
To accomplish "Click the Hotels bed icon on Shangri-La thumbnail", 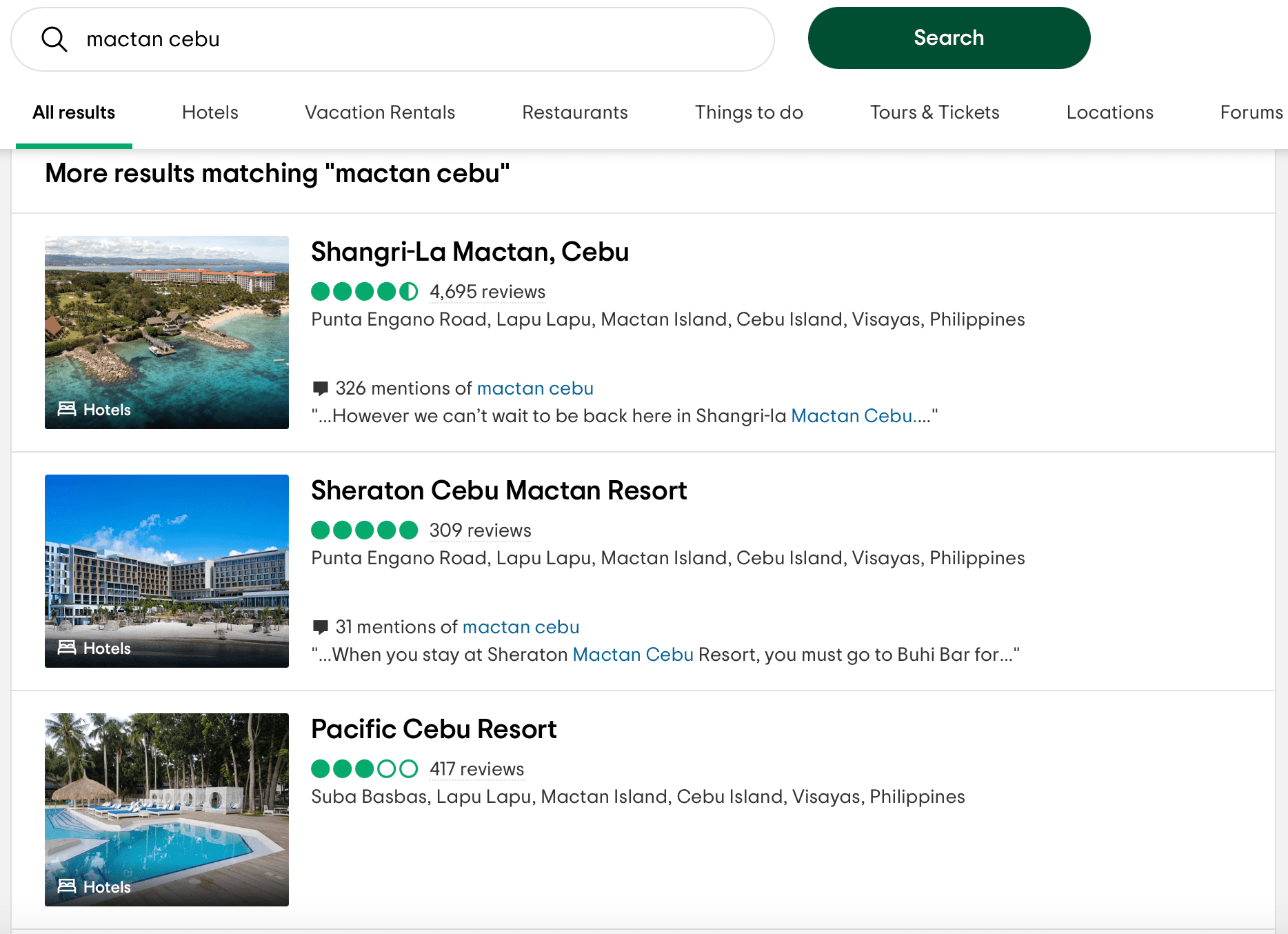I will point(68,409).
